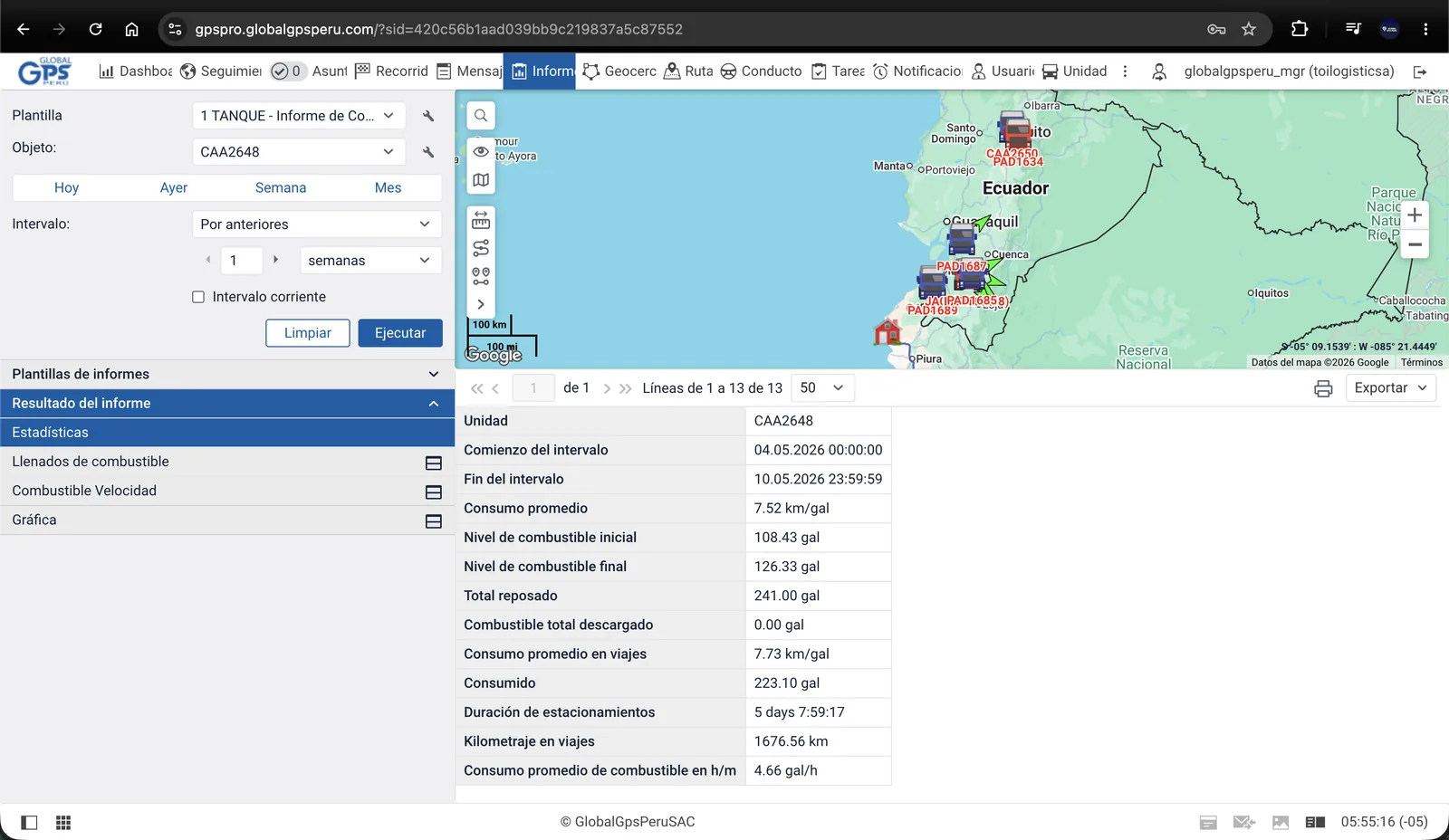The height and width of the screenshot is (840, 1449).
Task: Open the user account icon
Action: [1159, 72]
